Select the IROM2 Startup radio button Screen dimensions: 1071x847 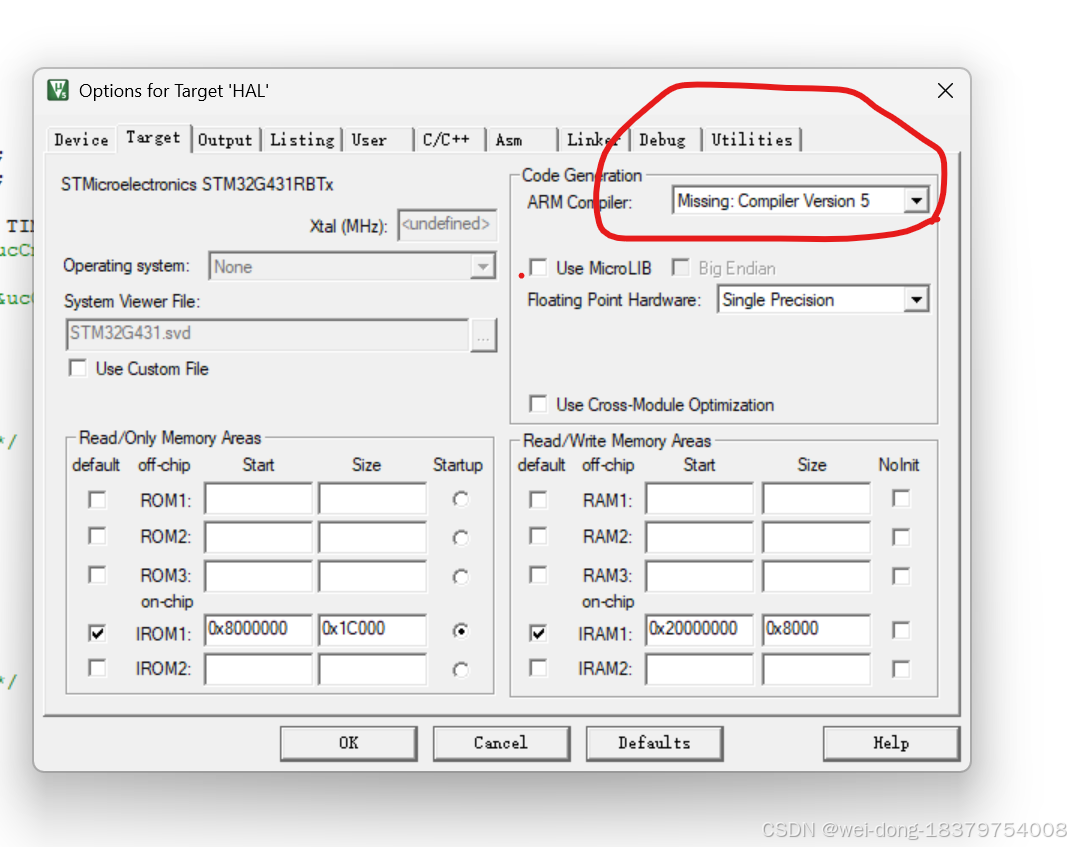point(460,670)
